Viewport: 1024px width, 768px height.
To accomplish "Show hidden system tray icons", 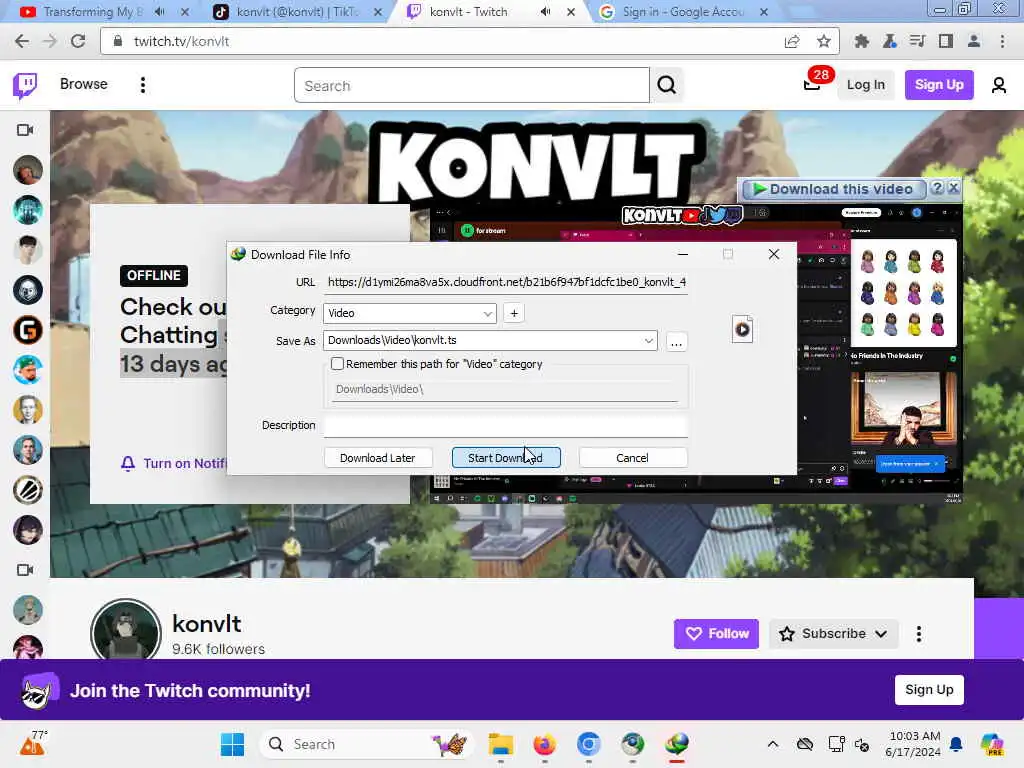I will tap(773, 744).
